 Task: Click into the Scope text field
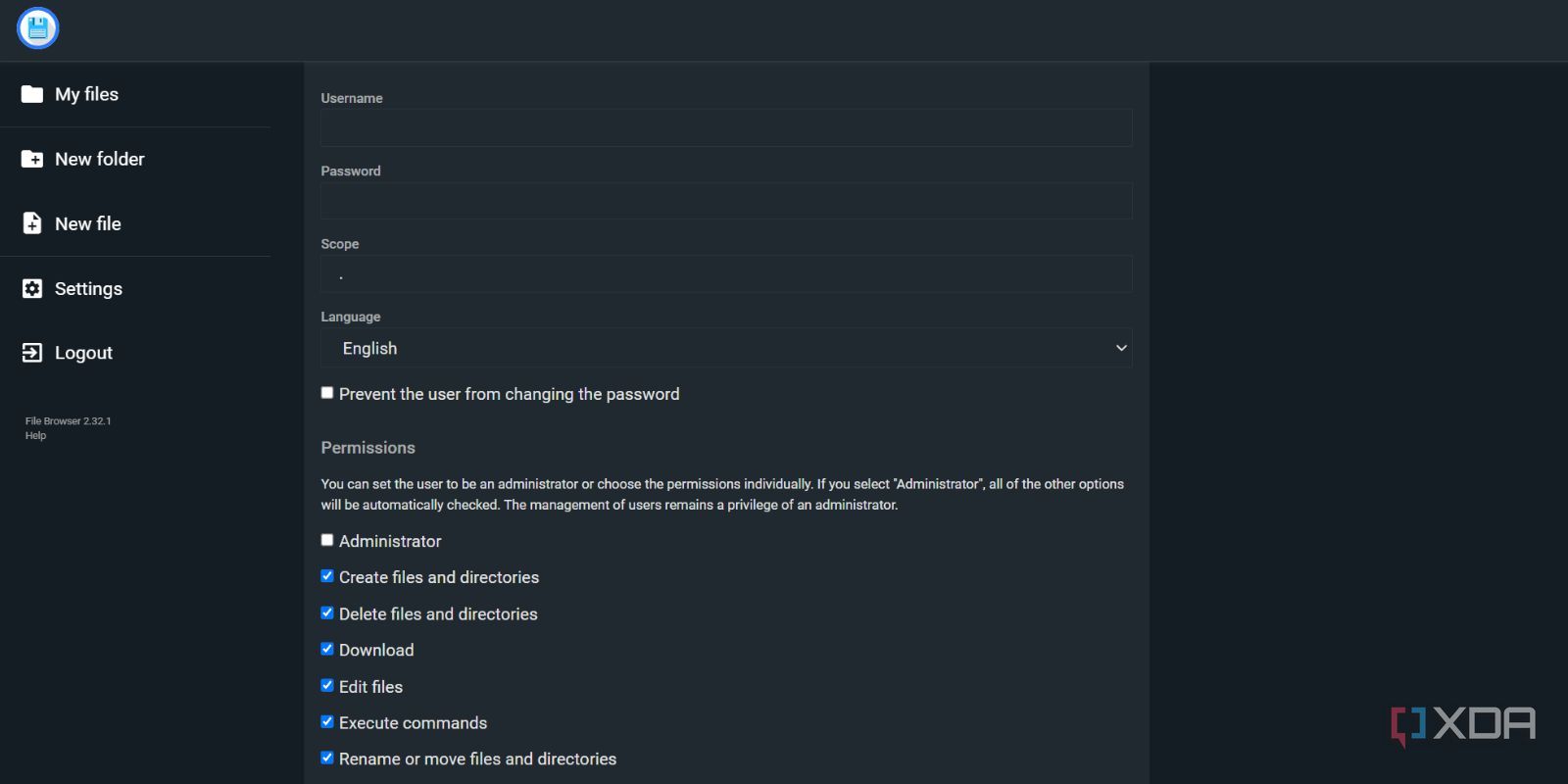(726, 274)
